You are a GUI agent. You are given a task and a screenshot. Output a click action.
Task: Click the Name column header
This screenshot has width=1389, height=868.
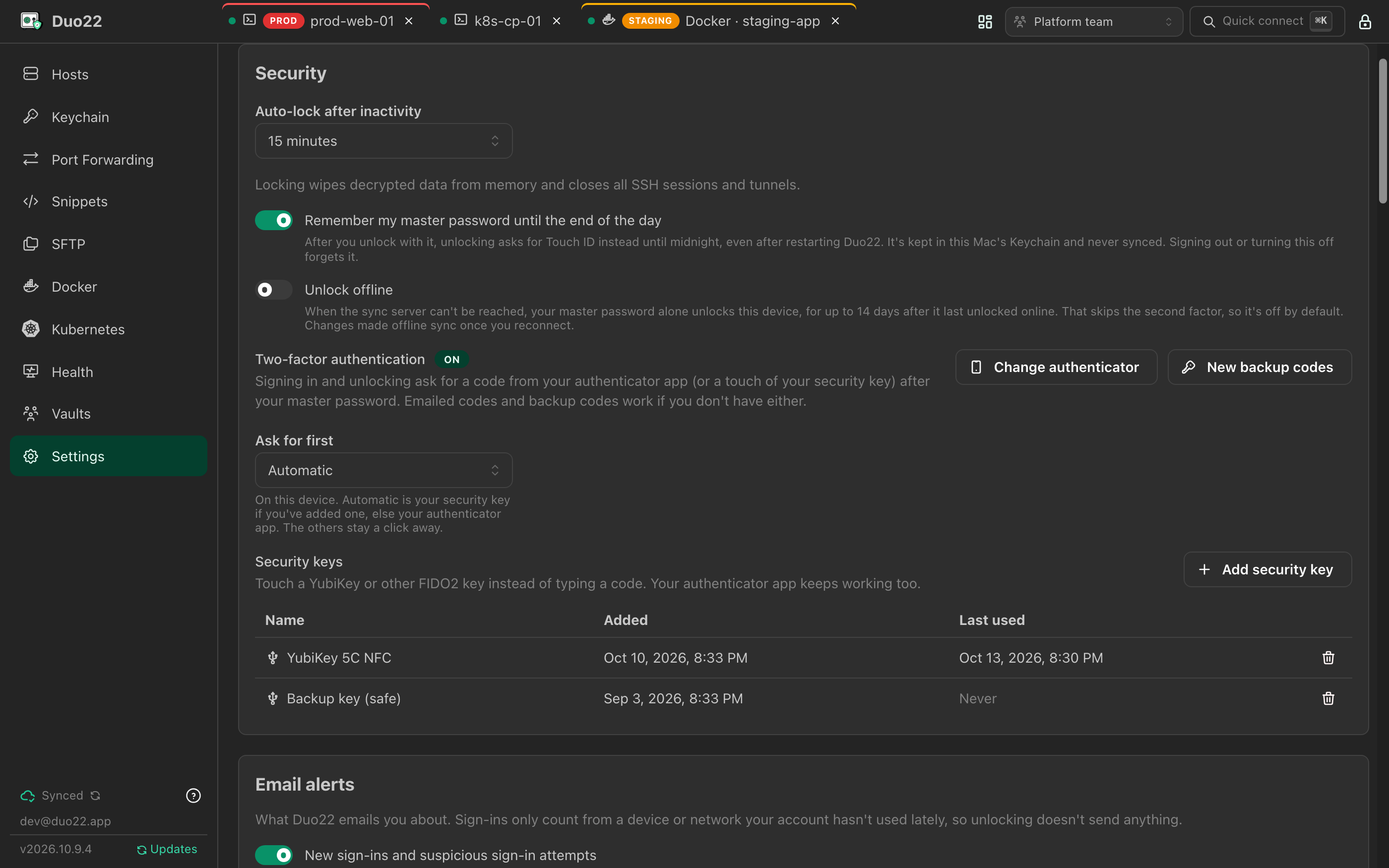click(x=285, y=620)
